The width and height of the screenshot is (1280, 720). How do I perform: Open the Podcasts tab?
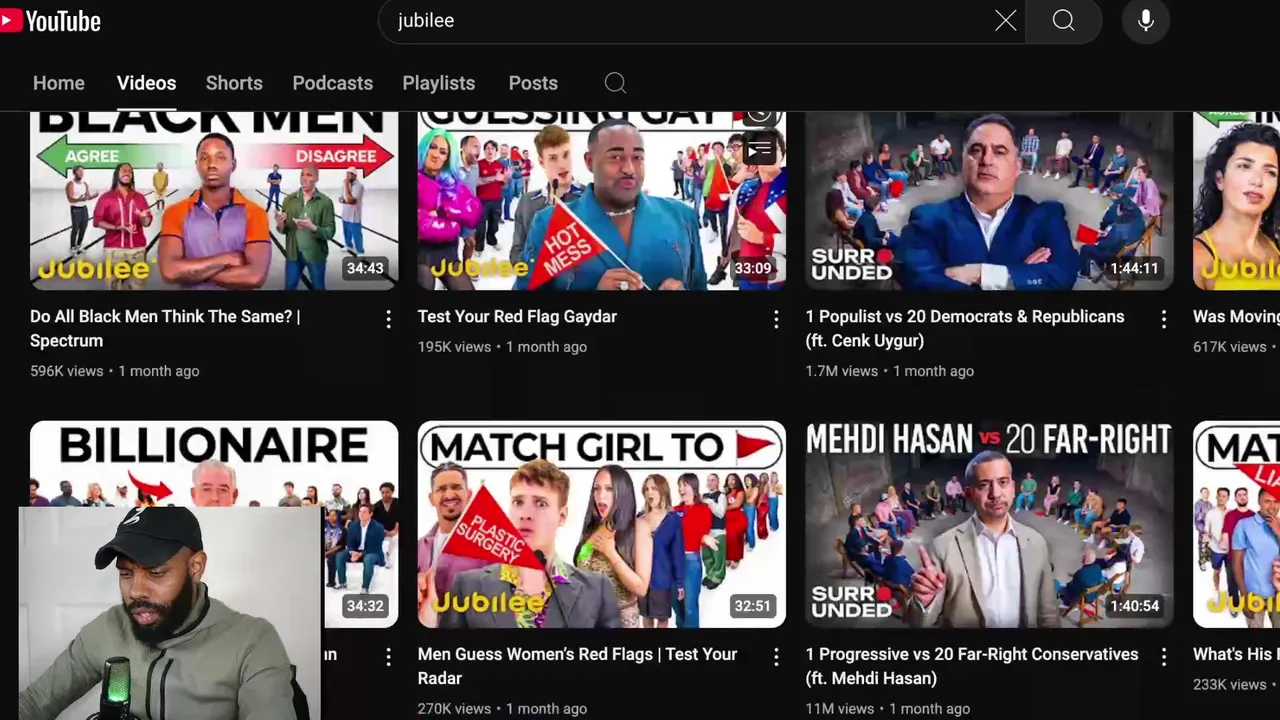tap(332, 83)
